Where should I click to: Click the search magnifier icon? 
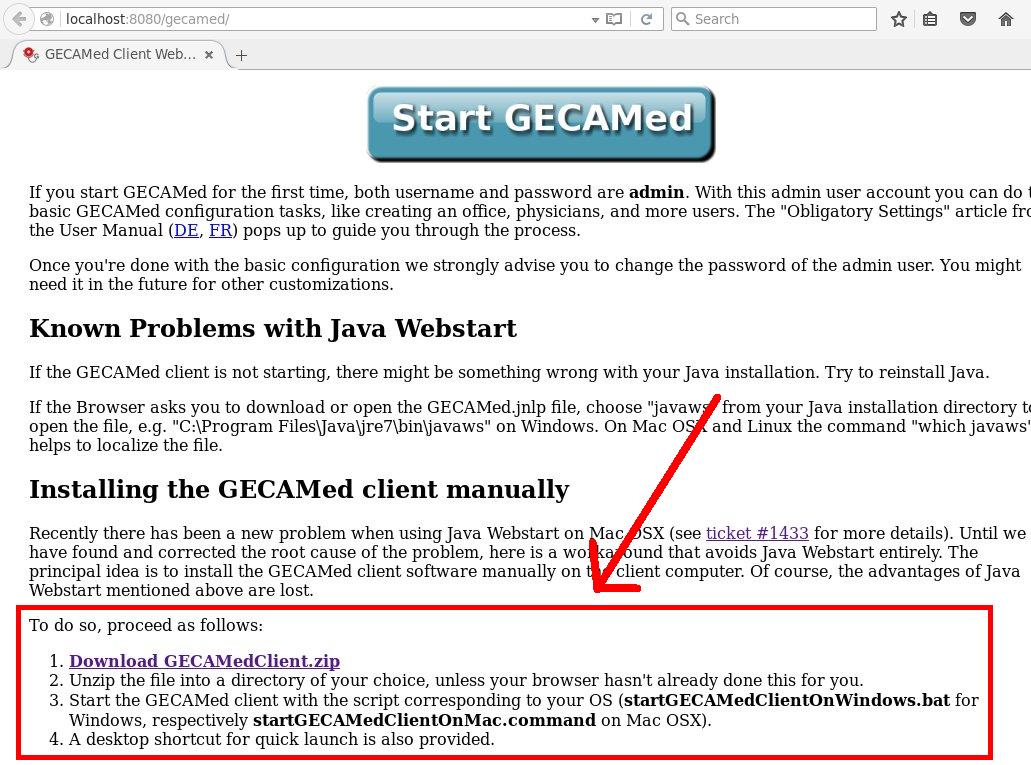683,19
